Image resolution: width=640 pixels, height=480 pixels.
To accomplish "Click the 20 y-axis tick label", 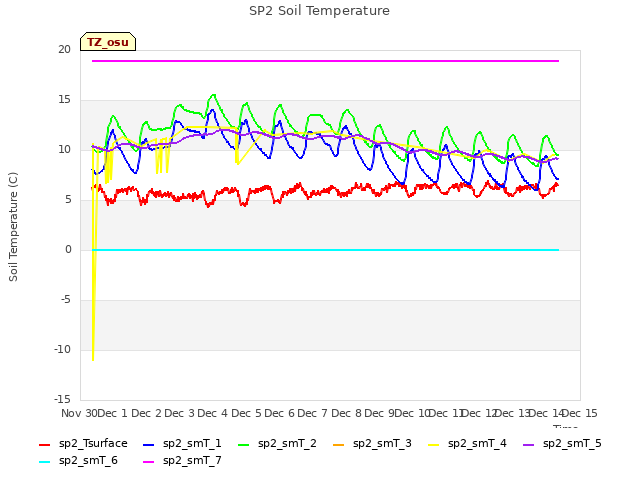I will tap(64, 49).
